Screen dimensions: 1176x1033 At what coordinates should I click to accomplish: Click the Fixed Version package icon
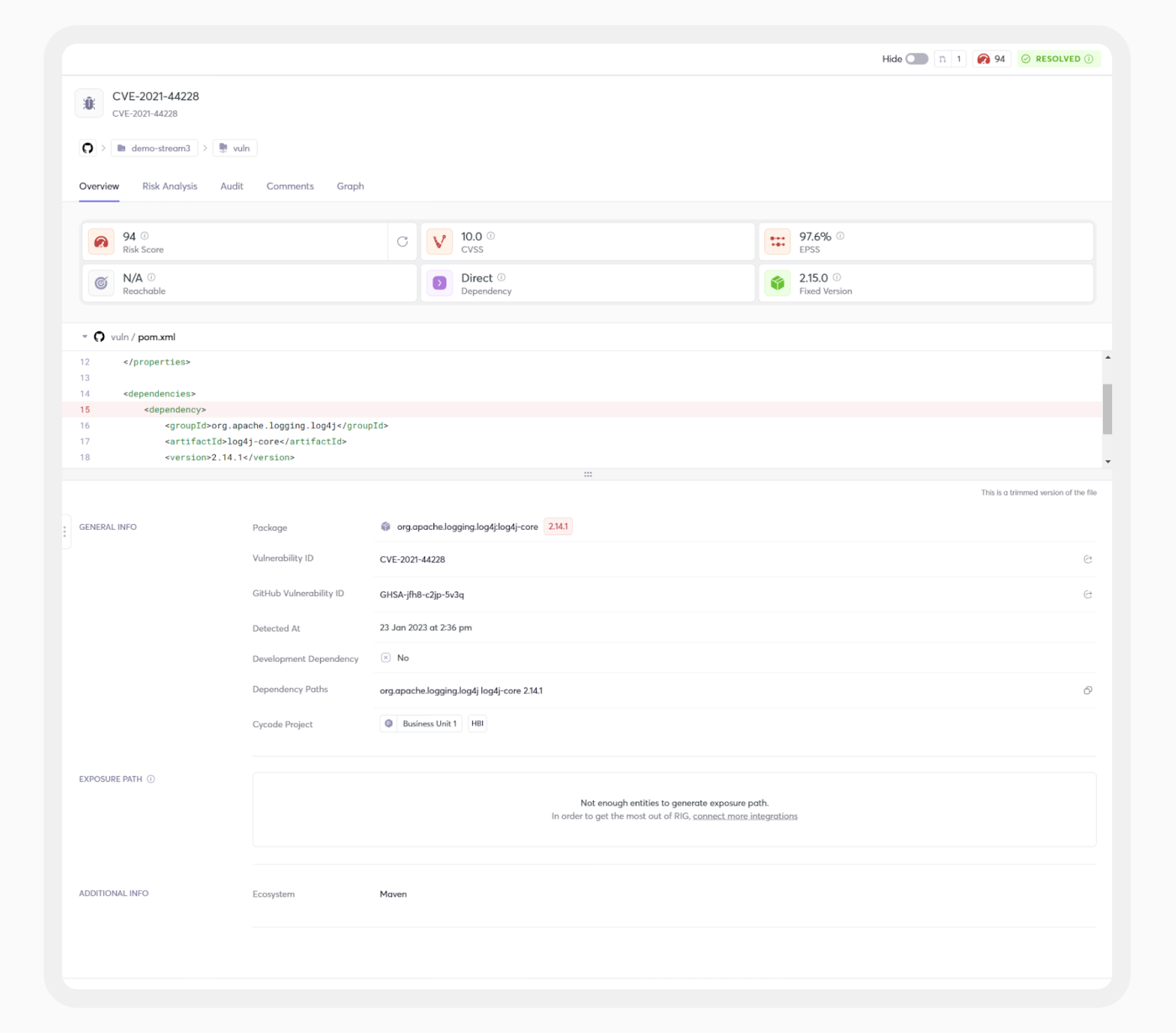[x=778, y=282]
